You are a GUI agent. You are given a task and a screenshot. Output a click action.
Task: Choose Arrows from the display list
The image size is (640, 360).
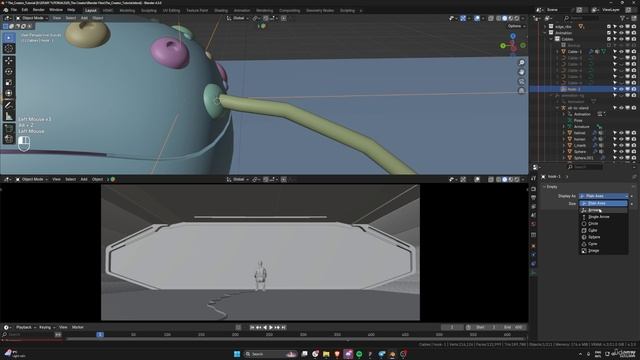pos(603,210)
